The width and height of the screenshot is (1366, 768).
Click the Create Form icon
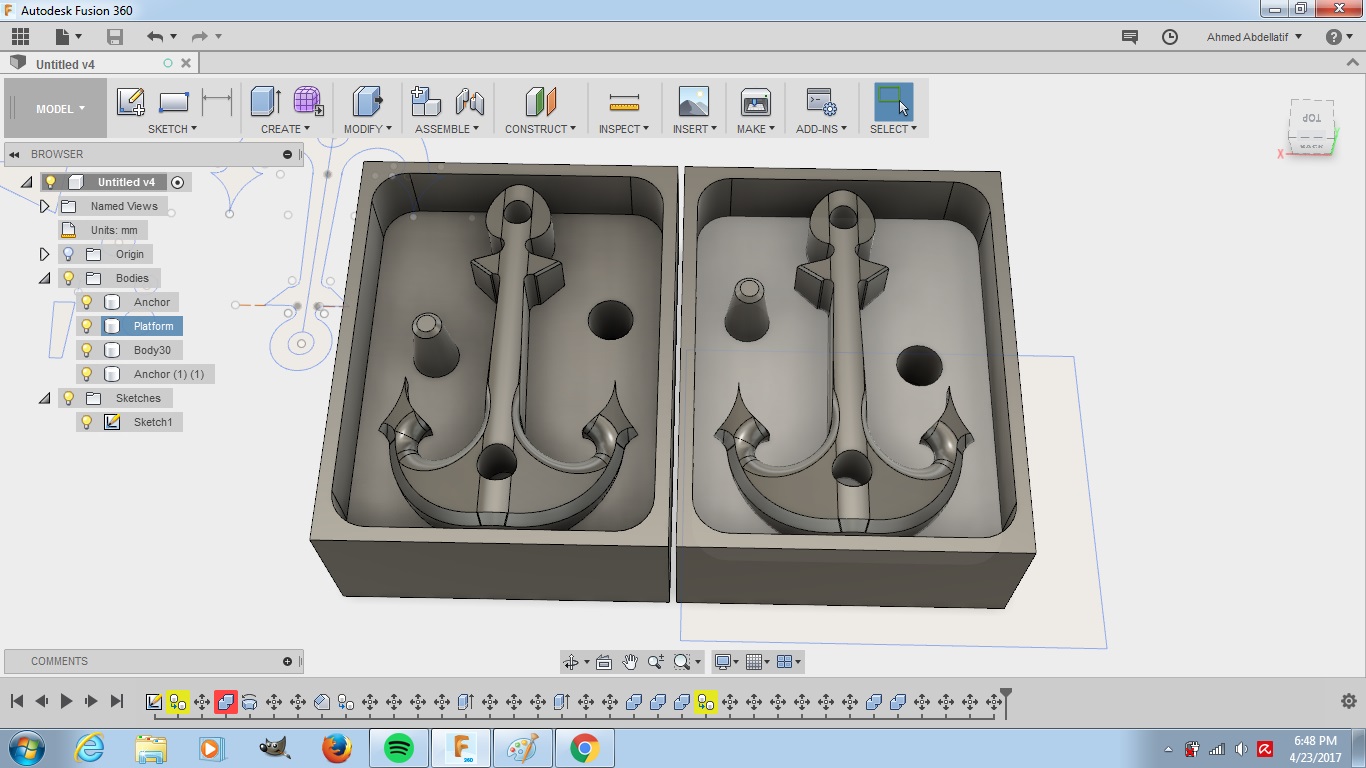[x=308, y=101]
